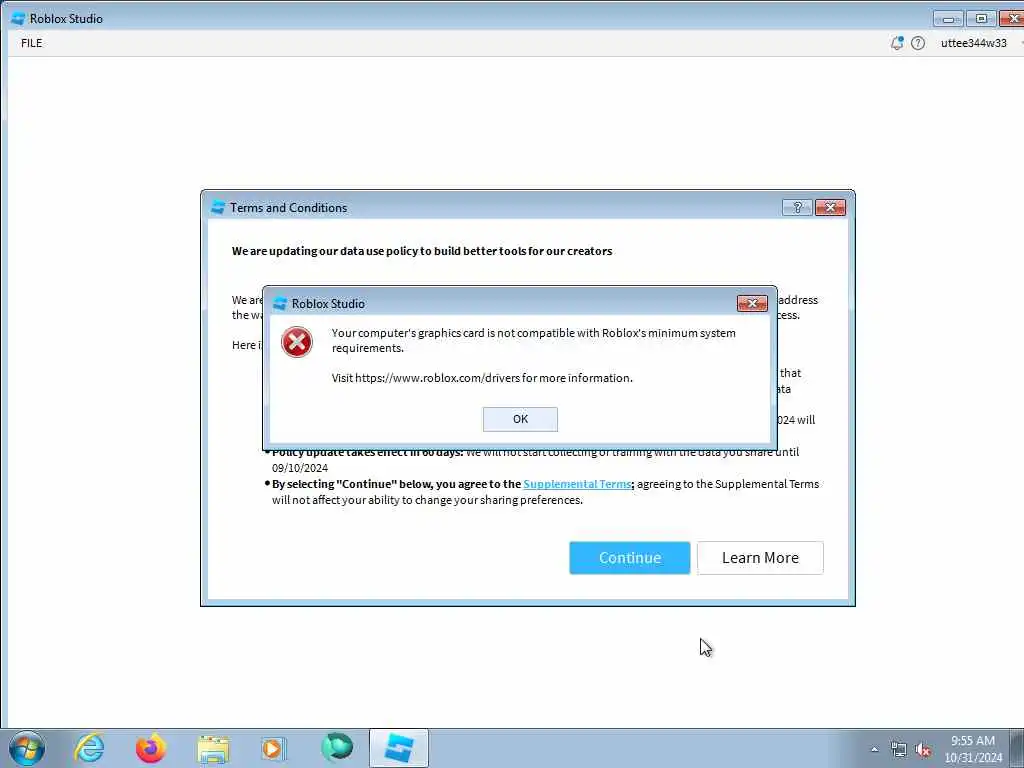1024x768 pixels.
Task: Open the notifications bell icon
Action: tap(897, 43)
